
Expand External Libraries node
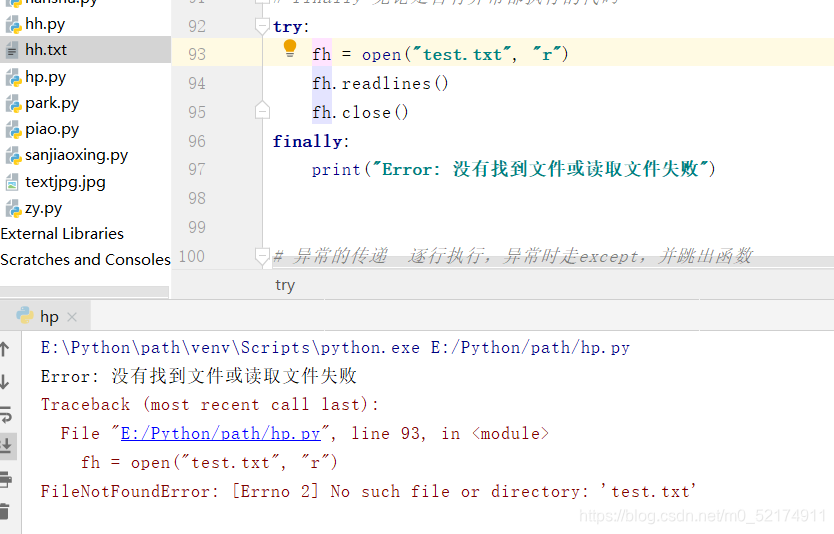[62, 233]
